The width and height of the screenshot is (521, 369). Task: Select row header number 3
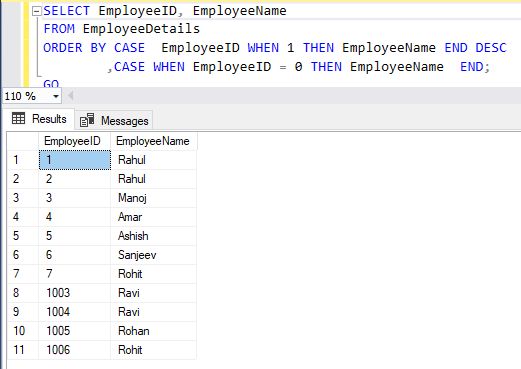[23, 198]
